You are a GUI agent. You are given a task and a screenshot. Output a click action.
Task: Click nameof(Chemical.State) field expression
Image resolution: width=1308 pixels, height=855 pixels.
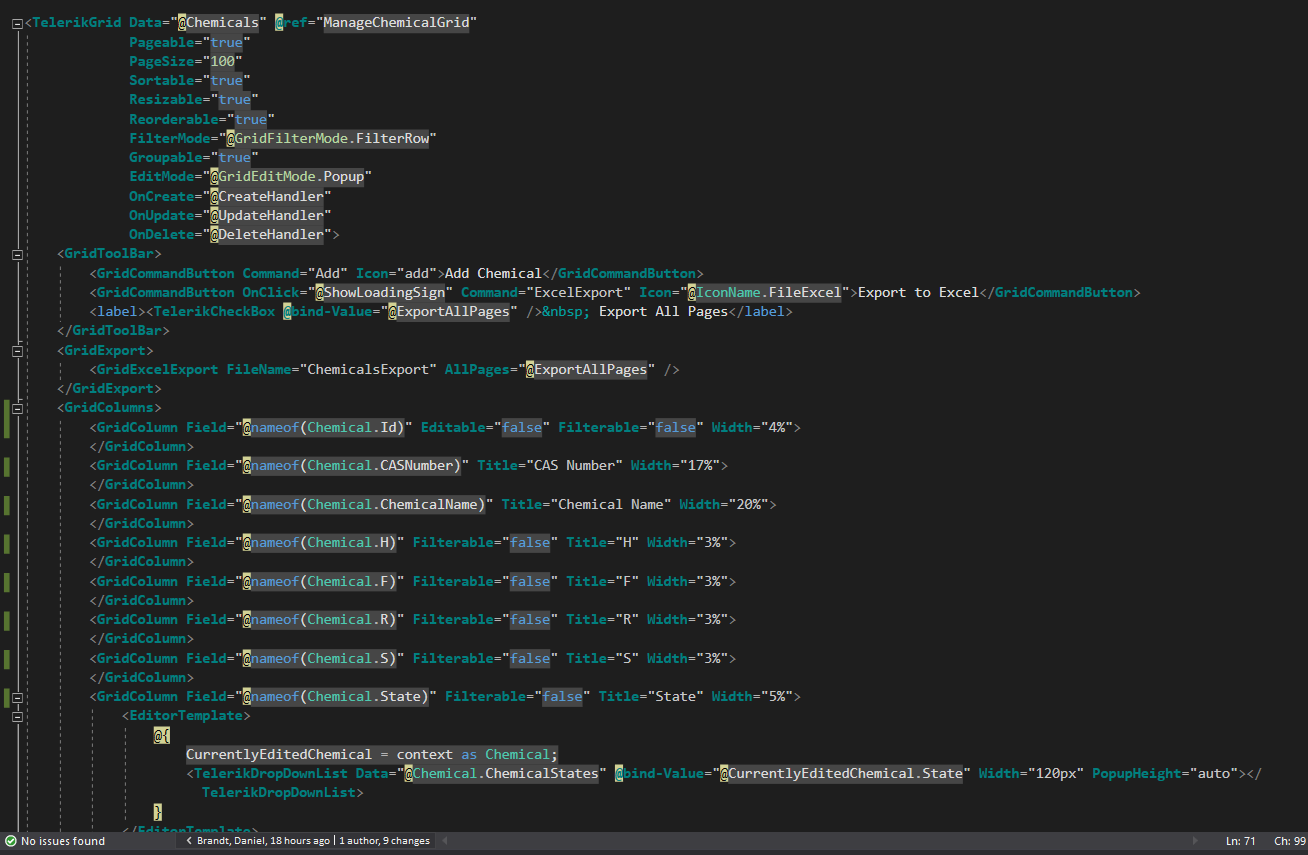335,697
